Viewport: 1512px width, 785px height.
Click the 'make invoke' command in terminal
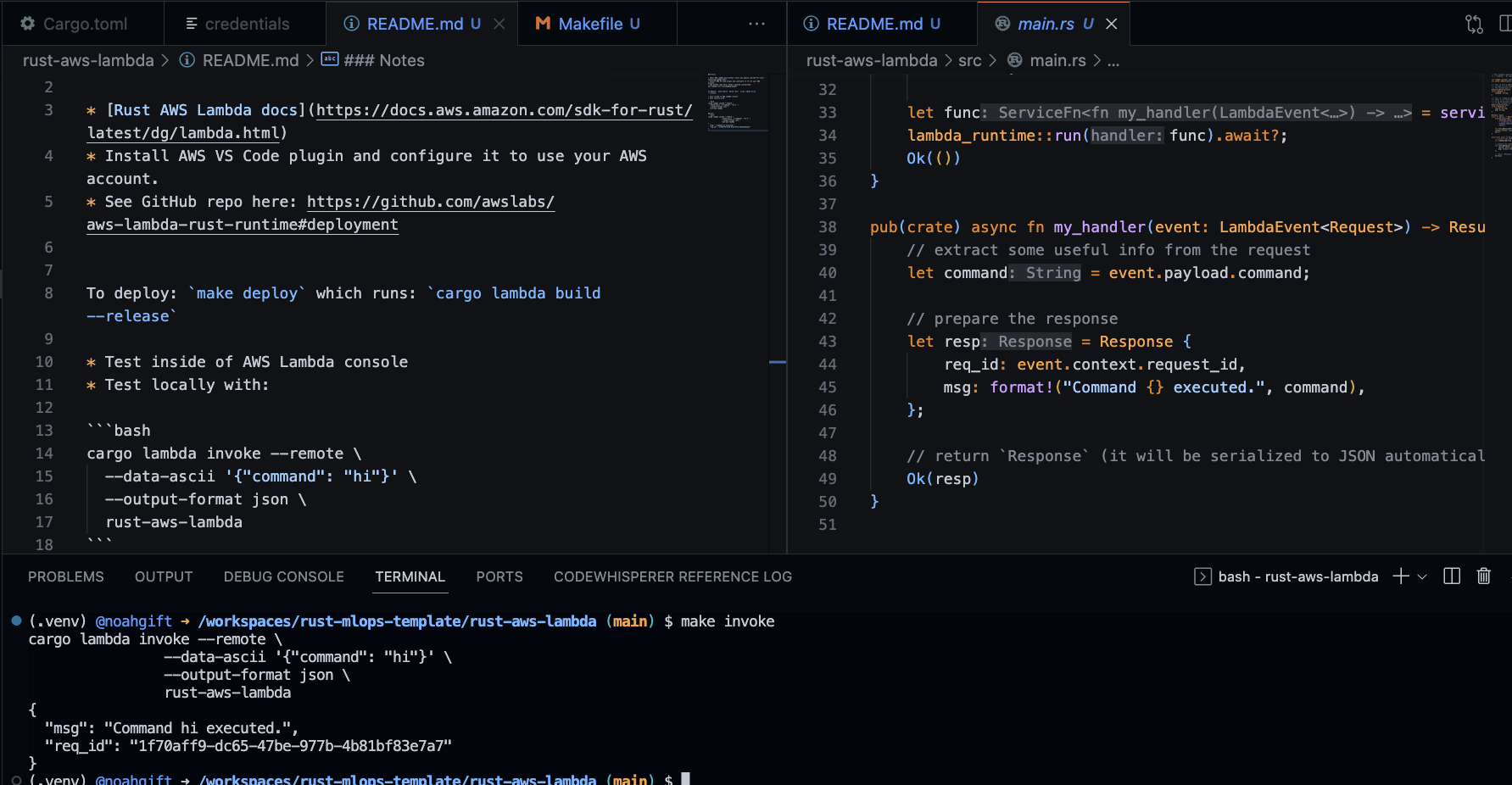click(728, 621)
